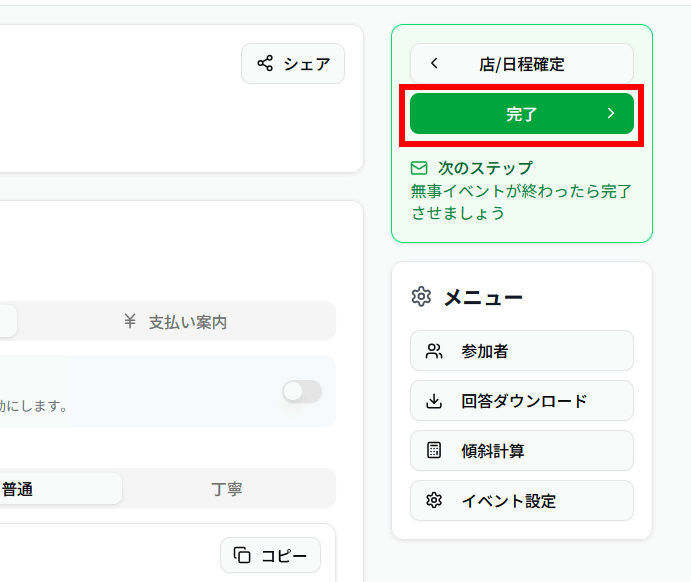Click the yen icon on 支払い案内 tab
Screen dimensions: 691x582
(129, 322)
